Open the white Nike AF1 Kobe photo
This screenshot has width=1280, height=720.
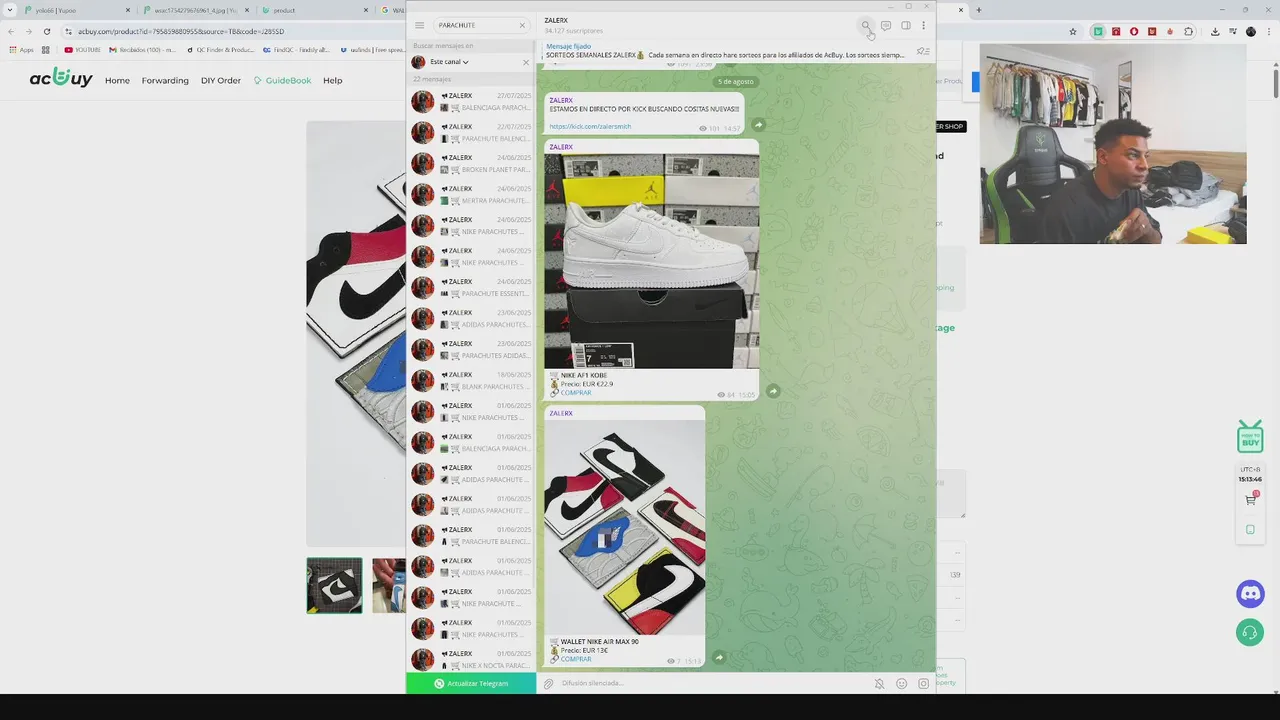[x=651, y=261]
